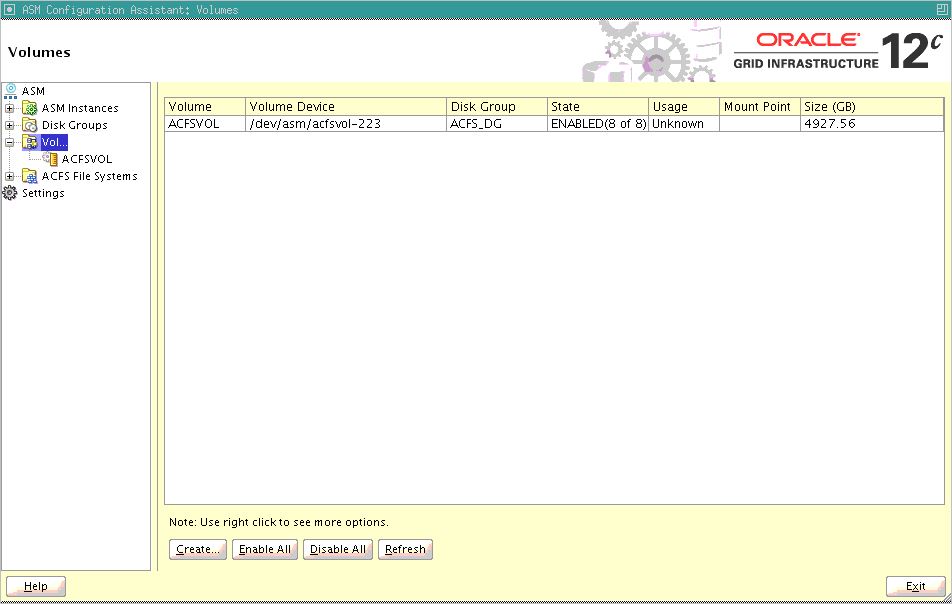Click the Size (GB) column header
952x604 pixels.
(x=872, y=106)
